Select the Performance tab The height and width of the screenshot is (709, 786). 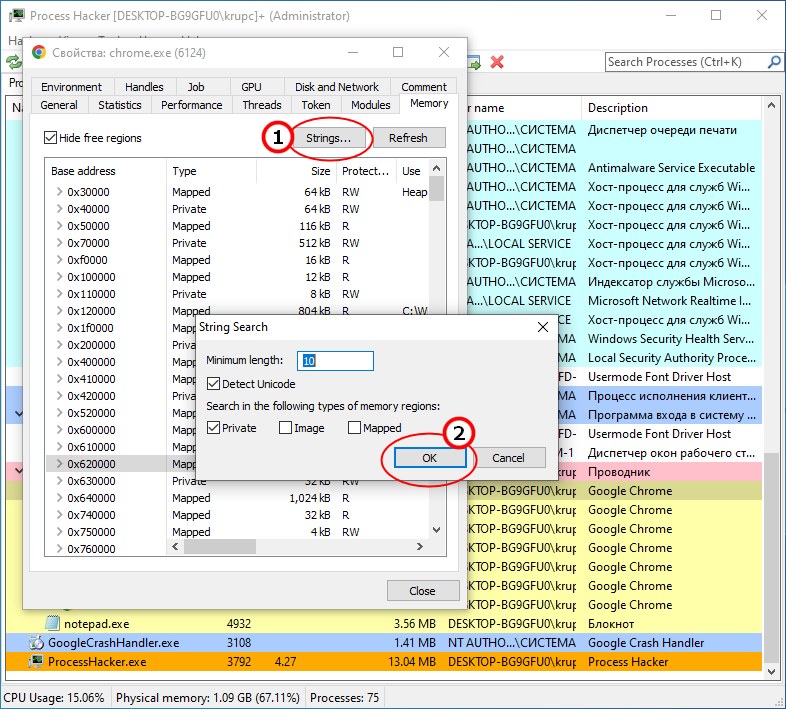tap(191, 105)
